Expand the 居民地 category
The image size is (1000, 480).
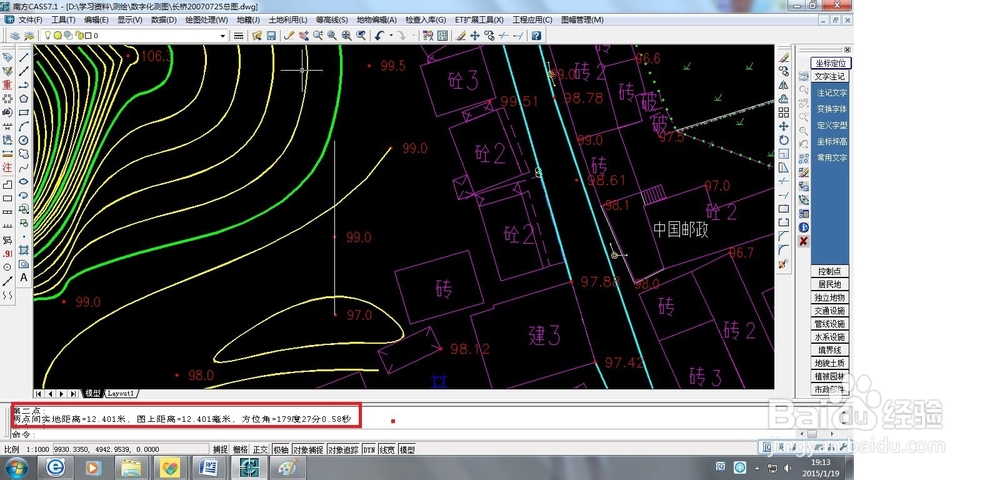coord(830,284)
